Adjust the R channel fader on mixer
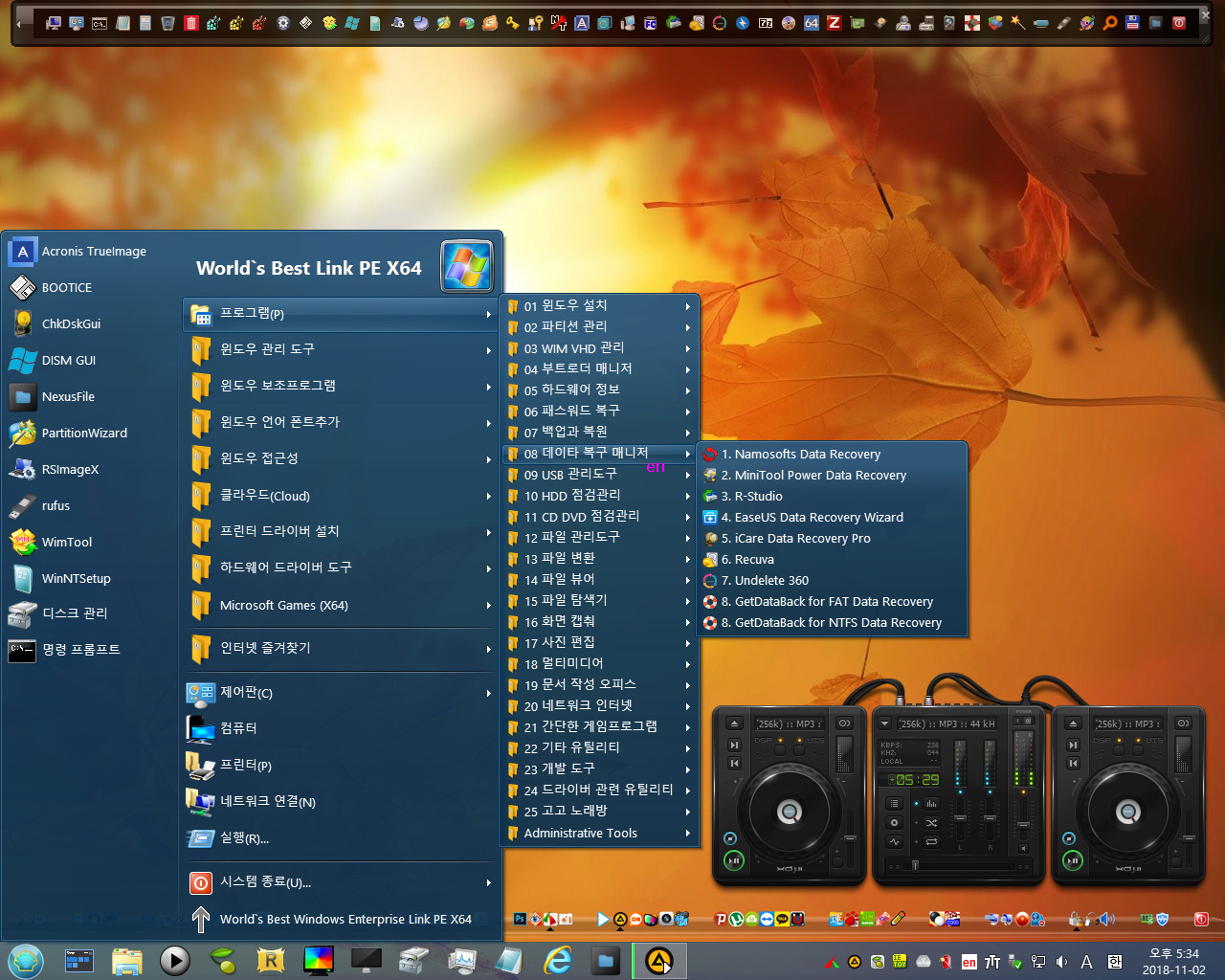Viewport: 1225px width, 980px height. (x=990, y=818)
